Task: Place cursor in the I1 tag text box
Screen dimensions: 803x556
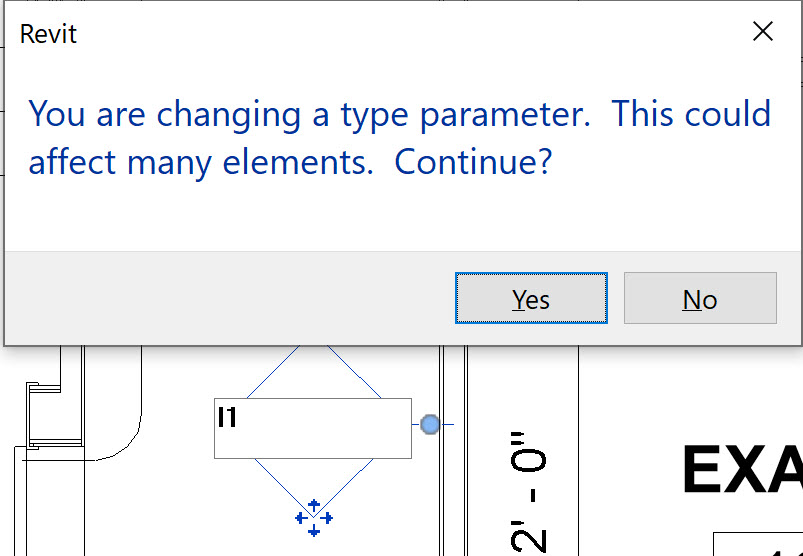Action: click(312, 428)
